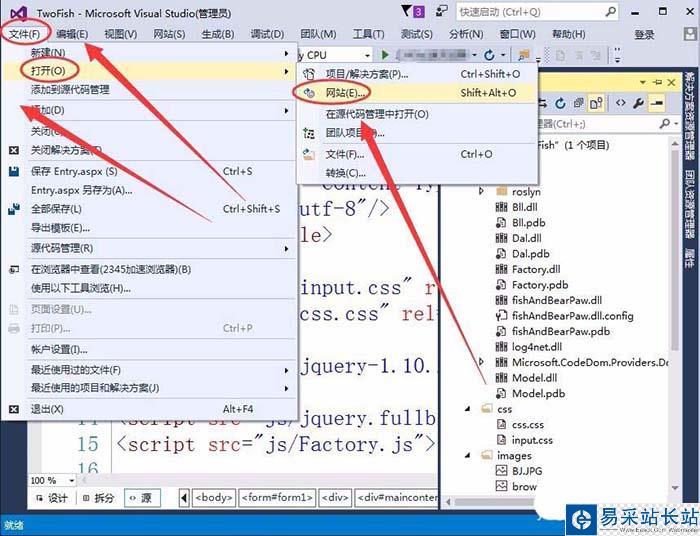Click the find in files toolbar icon
The width and height of the screenshot is (700, 536).
[x=523, y=55]
